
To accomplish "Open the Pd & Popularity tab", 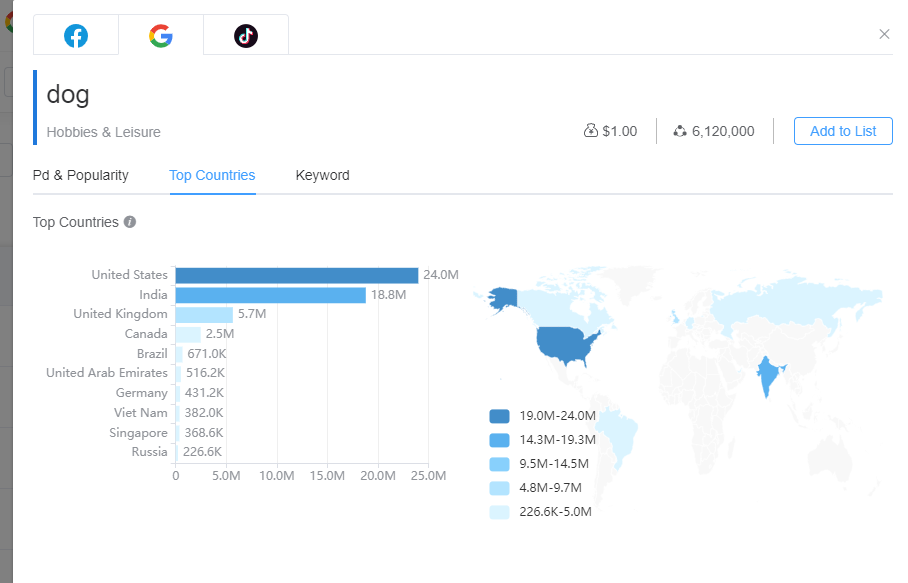I will click(x=80, y=175).
